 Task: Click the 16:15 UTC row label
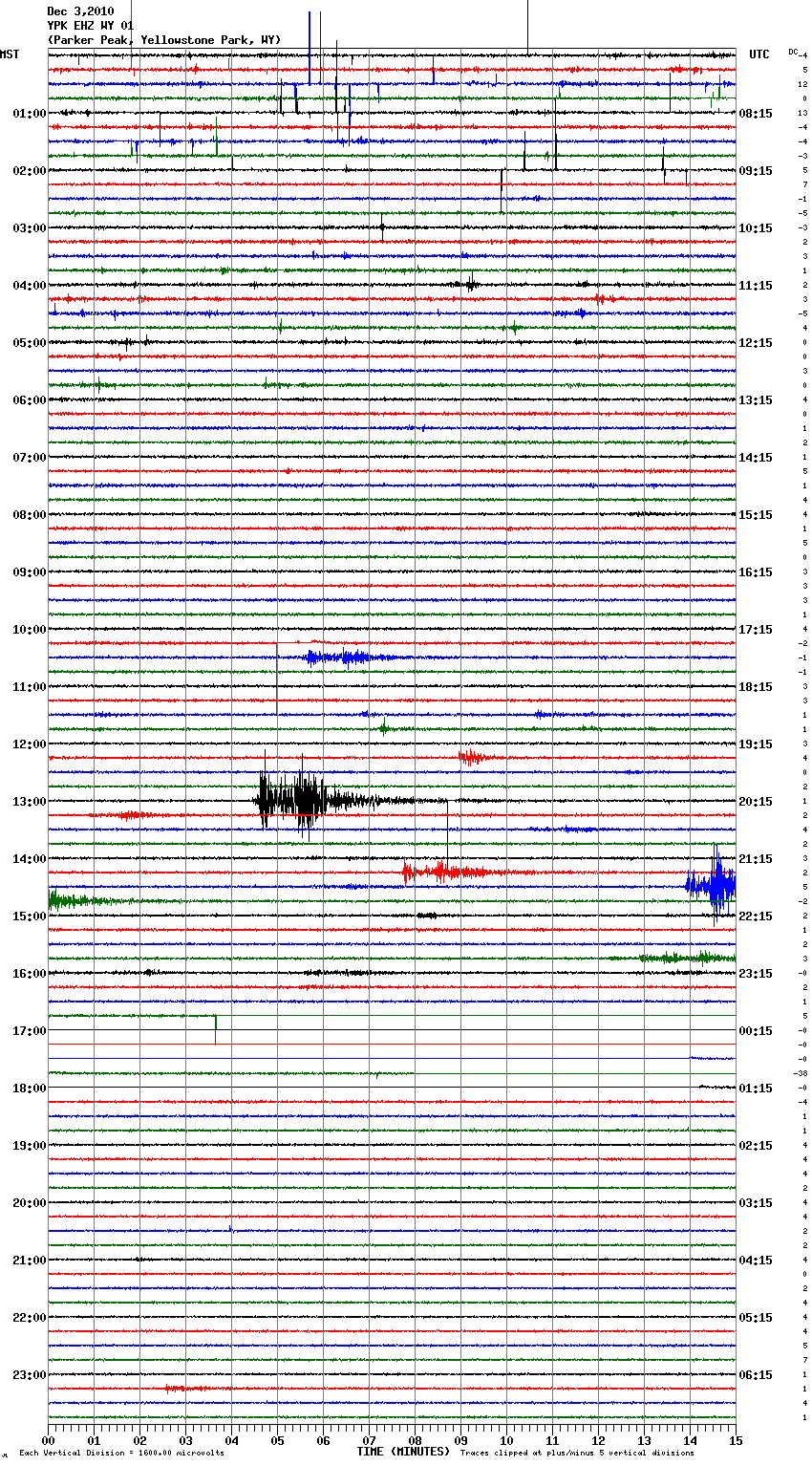pyautogui.click(x=756, y=572)
